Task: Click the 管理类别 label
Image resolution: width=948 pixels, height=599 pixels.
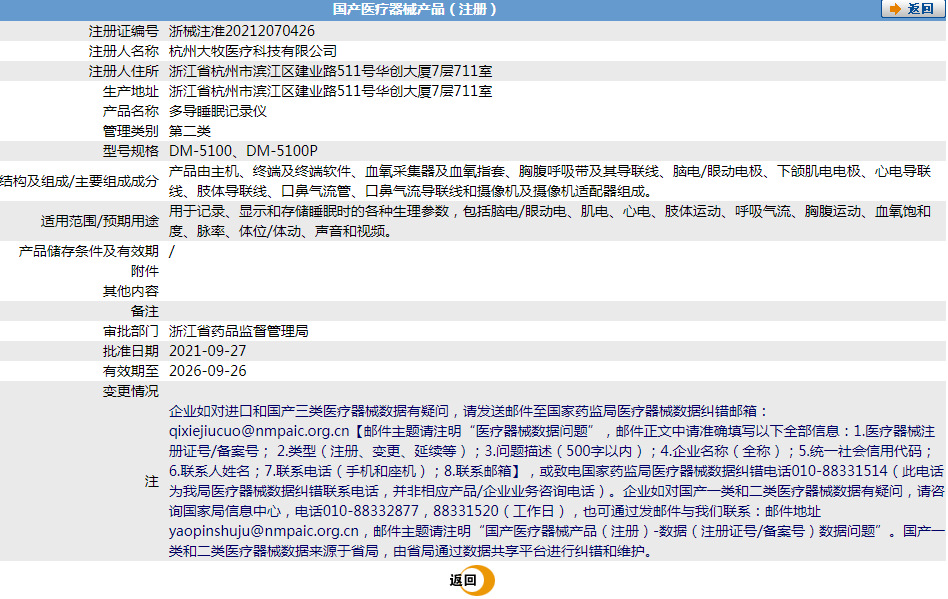Action: point(131,131)
